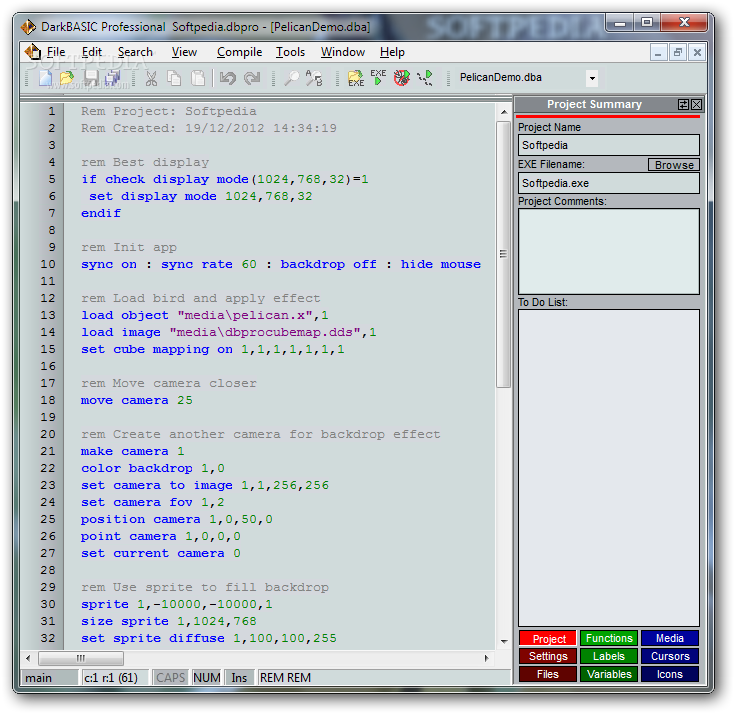Click the New file toolbar icon

45,78
